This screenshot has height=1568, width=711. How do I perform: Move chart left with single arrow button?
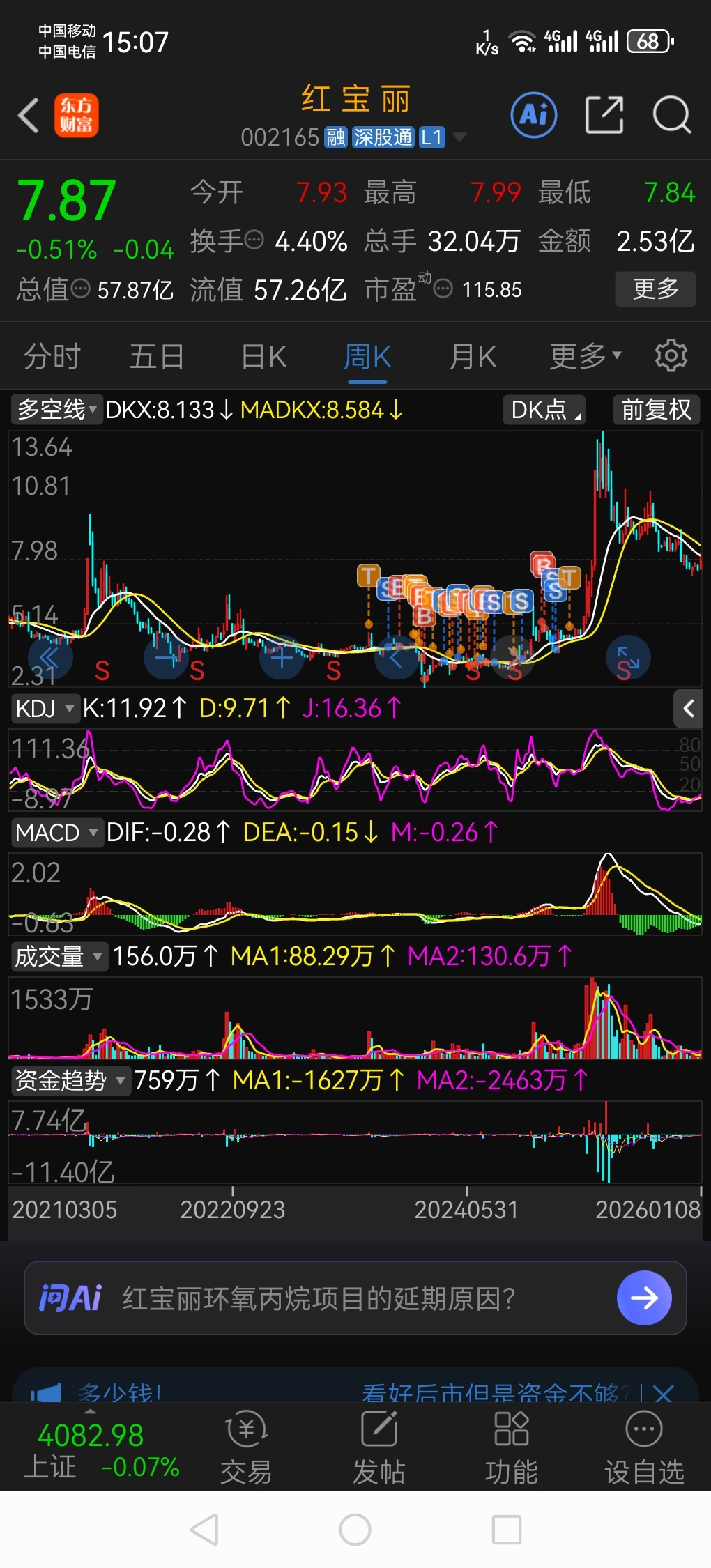[x=397, y=657]
